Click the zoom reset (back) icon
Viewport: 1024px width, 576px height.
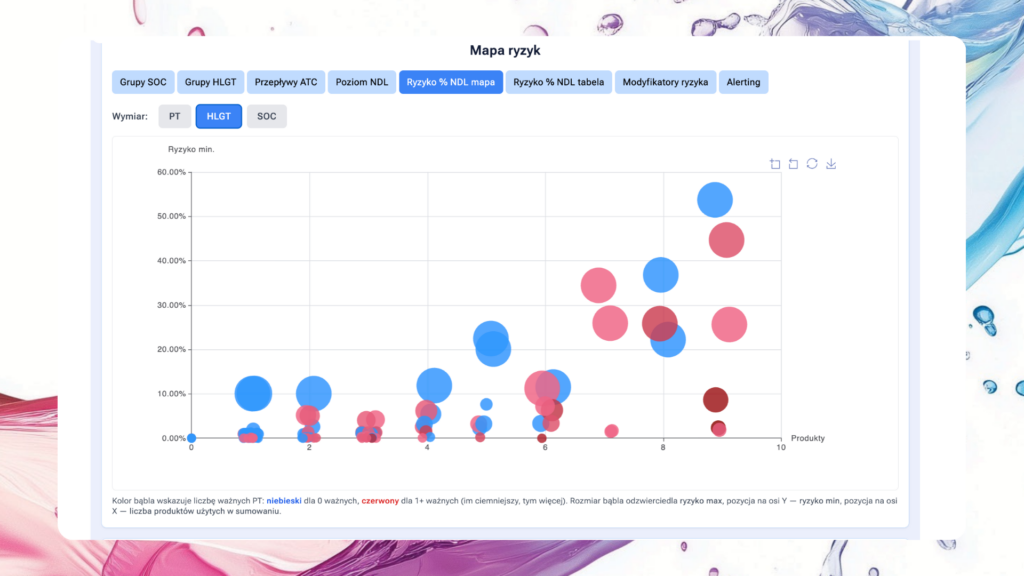[793, 164]
